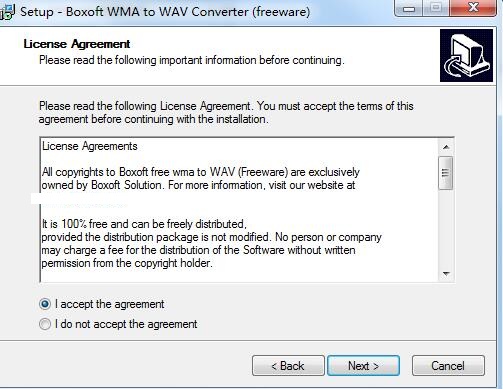Click the disabled maximize button
Viewport: 503px width, 389px height.
[x=436, y=7]
